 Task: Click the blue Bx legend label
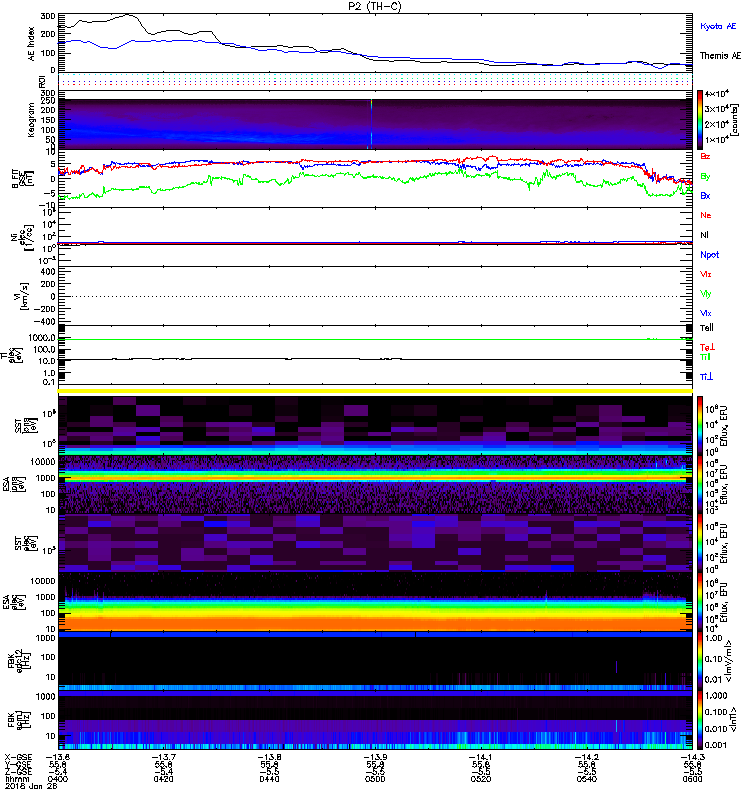point(705,195)
